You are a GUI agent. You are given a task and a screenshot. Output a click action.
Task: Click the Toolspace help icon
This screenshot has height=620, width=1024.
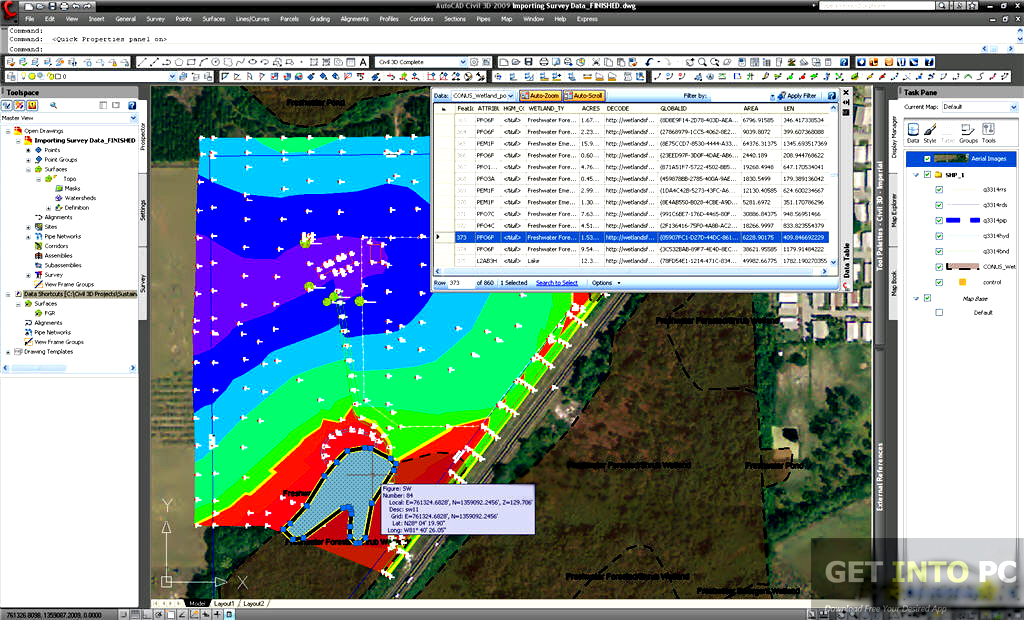click(x=132, y=105)
